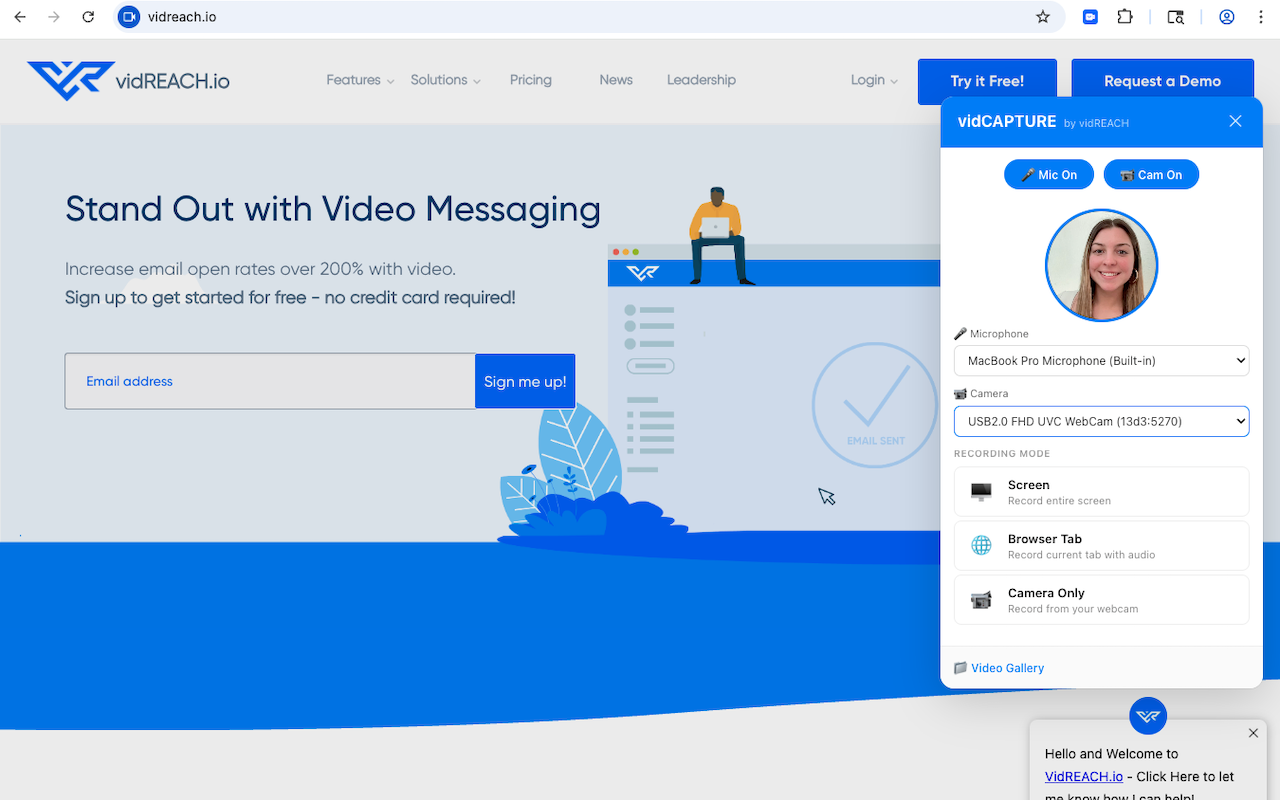The width and height of the screenshot is (1280, 800).
Task: Click the tab search icon in browser toolbar
Action: tap(1176, 17)
